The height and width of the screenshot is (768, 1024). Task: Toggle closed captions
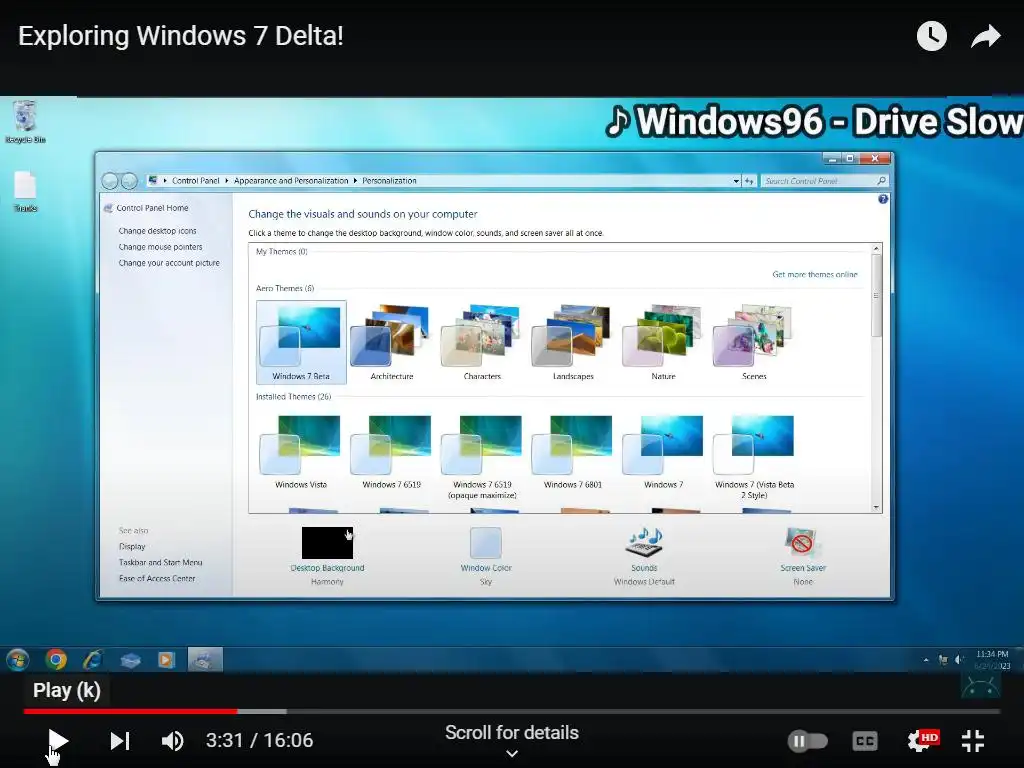[865, 741]
